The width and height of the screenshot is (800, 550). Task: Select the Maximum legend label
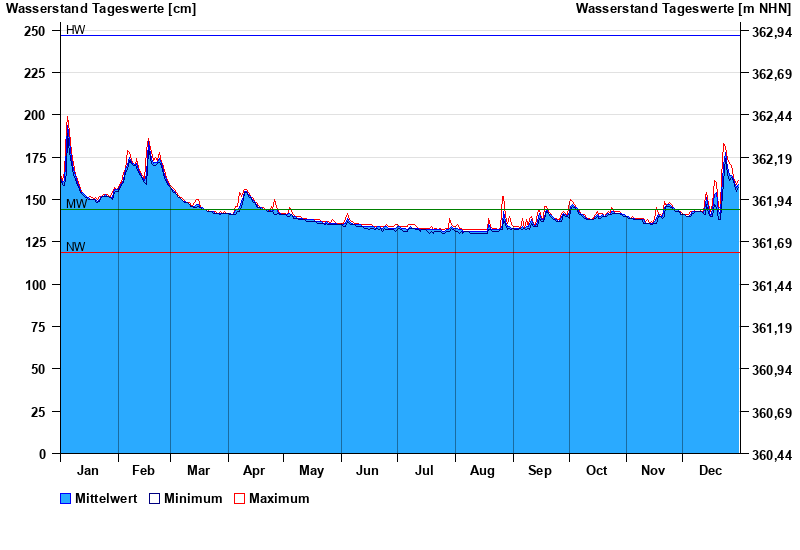coord(279,499)
